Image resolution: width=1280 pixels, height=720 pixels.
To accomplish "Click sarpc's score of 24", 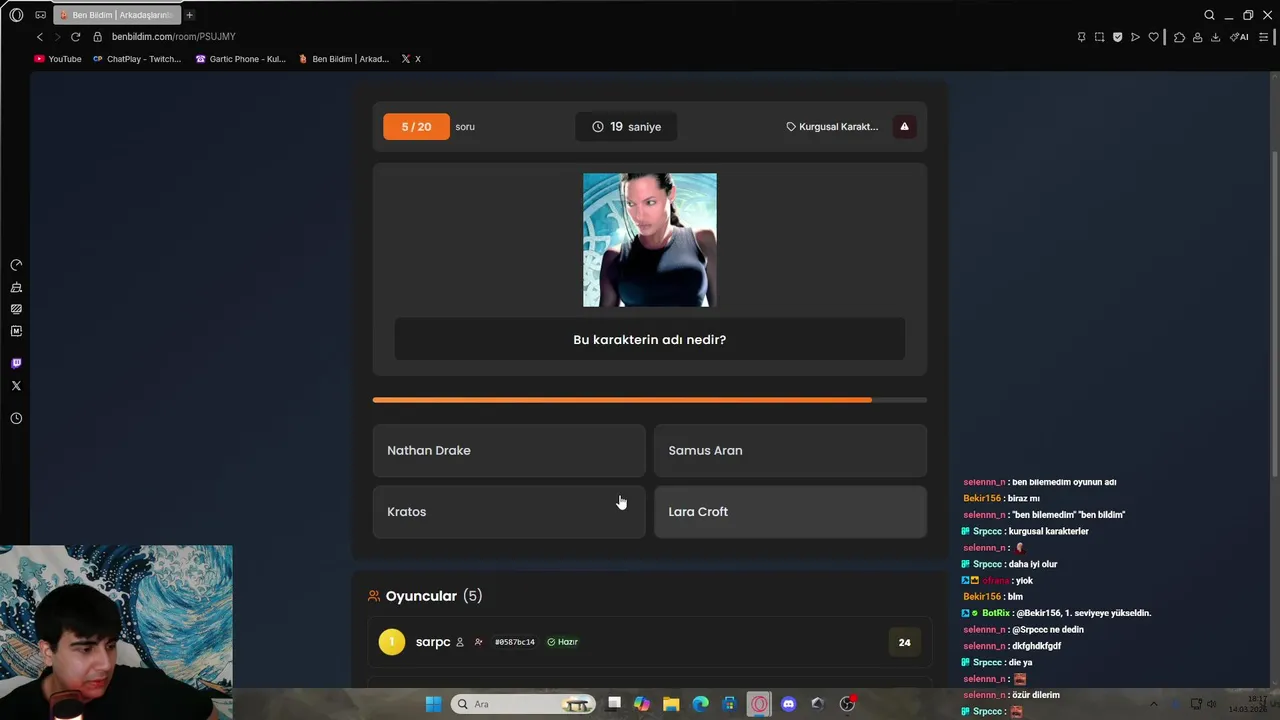I will [904, 643].
